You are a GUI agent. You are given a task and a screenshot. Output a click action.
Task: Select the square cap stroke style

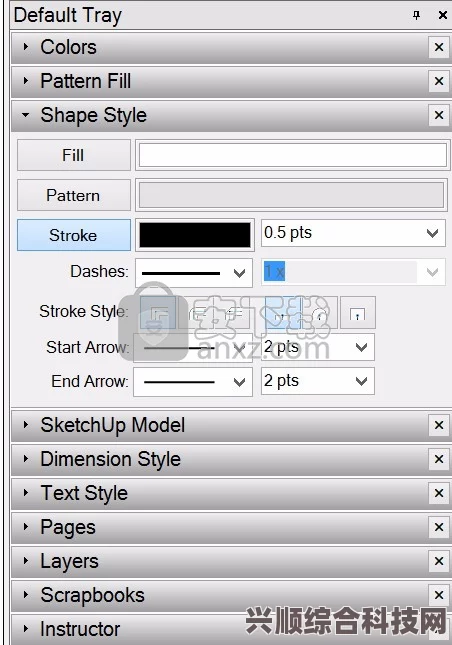358,313
